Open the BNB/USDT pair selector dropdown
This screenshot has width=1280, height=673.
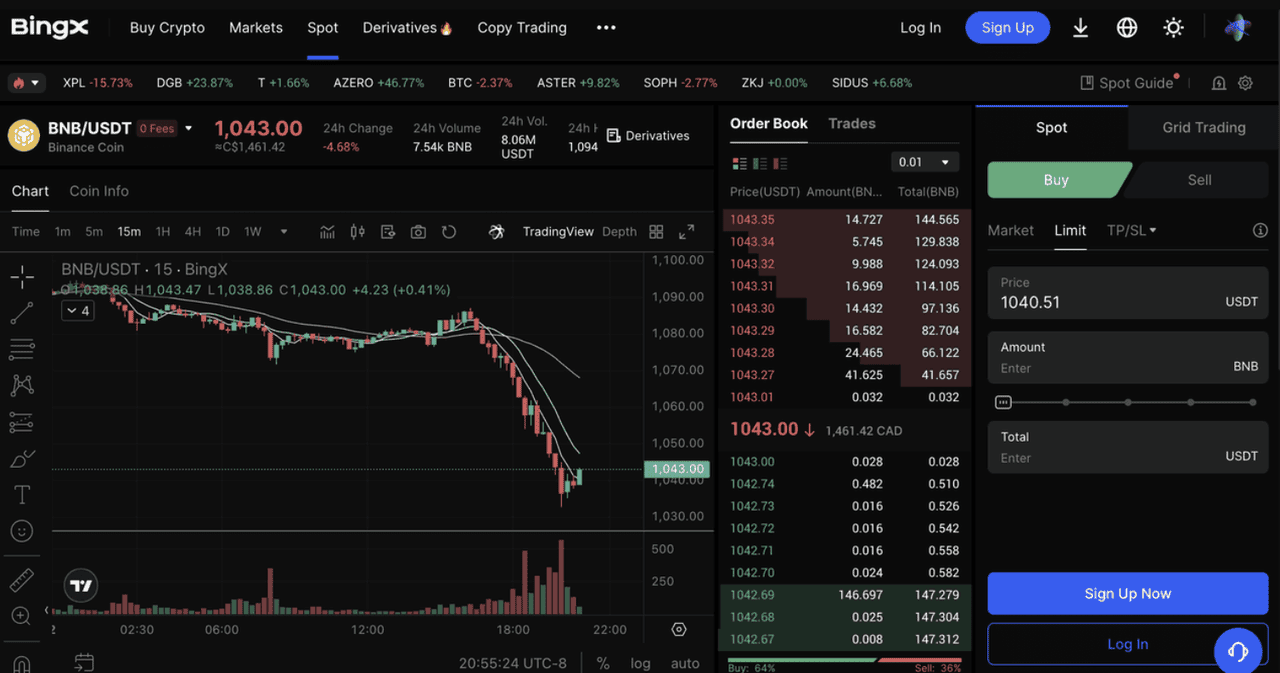pyautogui.click(x=189, y=128)
